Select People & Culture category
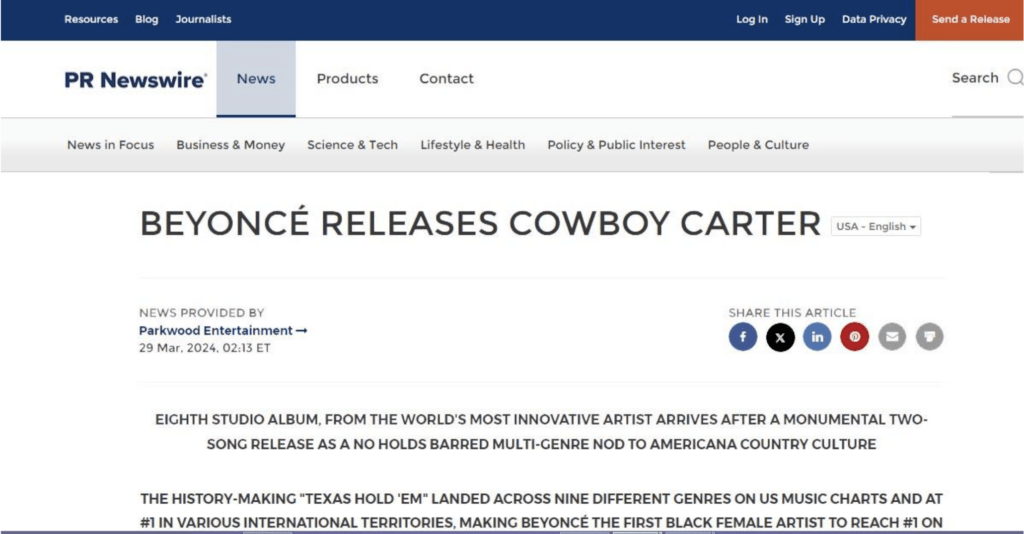 (758, 145)
